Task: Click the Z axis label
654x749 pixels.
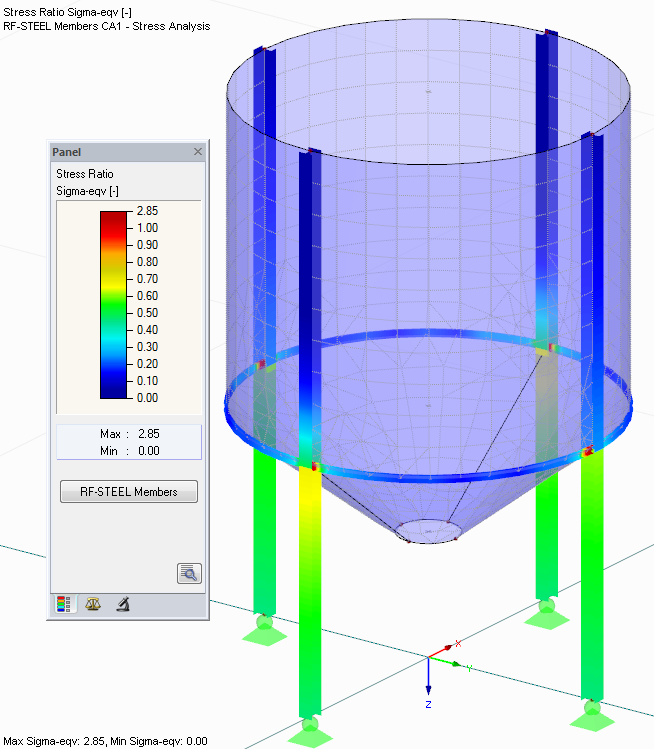Action: (x=428, y=705)
